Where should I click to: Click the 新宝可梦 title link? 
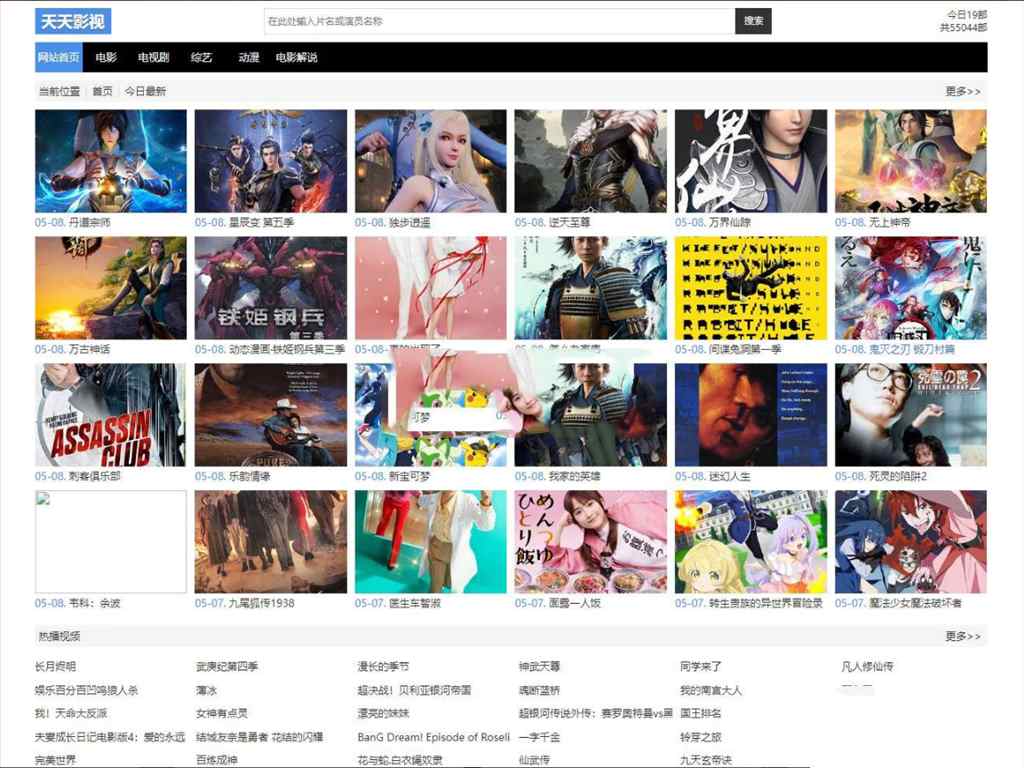click(409, 476)
